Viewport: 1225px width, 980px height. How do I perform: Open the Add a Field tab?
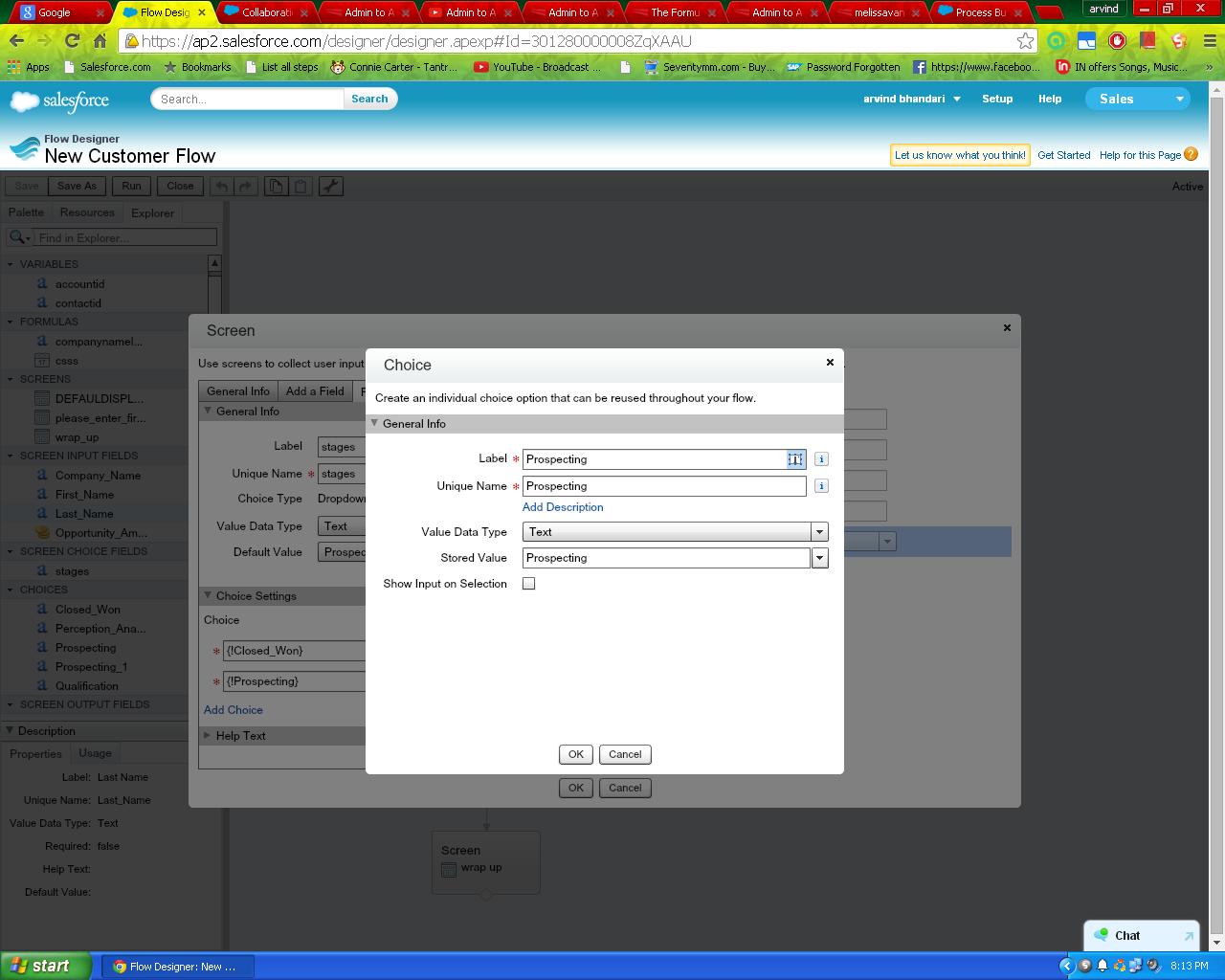315,390
